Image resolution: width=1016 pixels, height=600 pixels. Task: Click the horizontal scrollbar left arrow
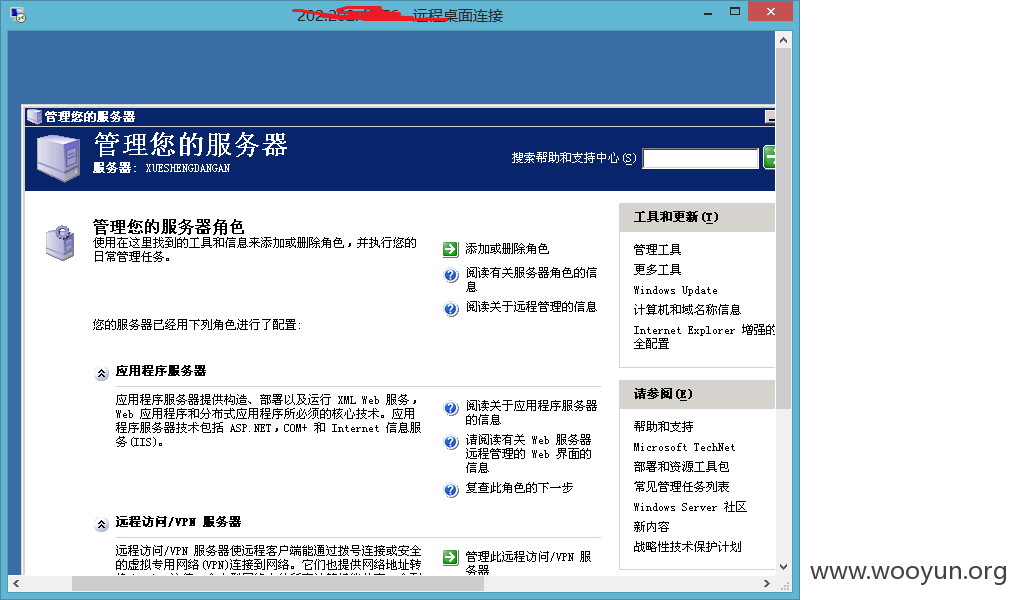[x=16, y=583]
